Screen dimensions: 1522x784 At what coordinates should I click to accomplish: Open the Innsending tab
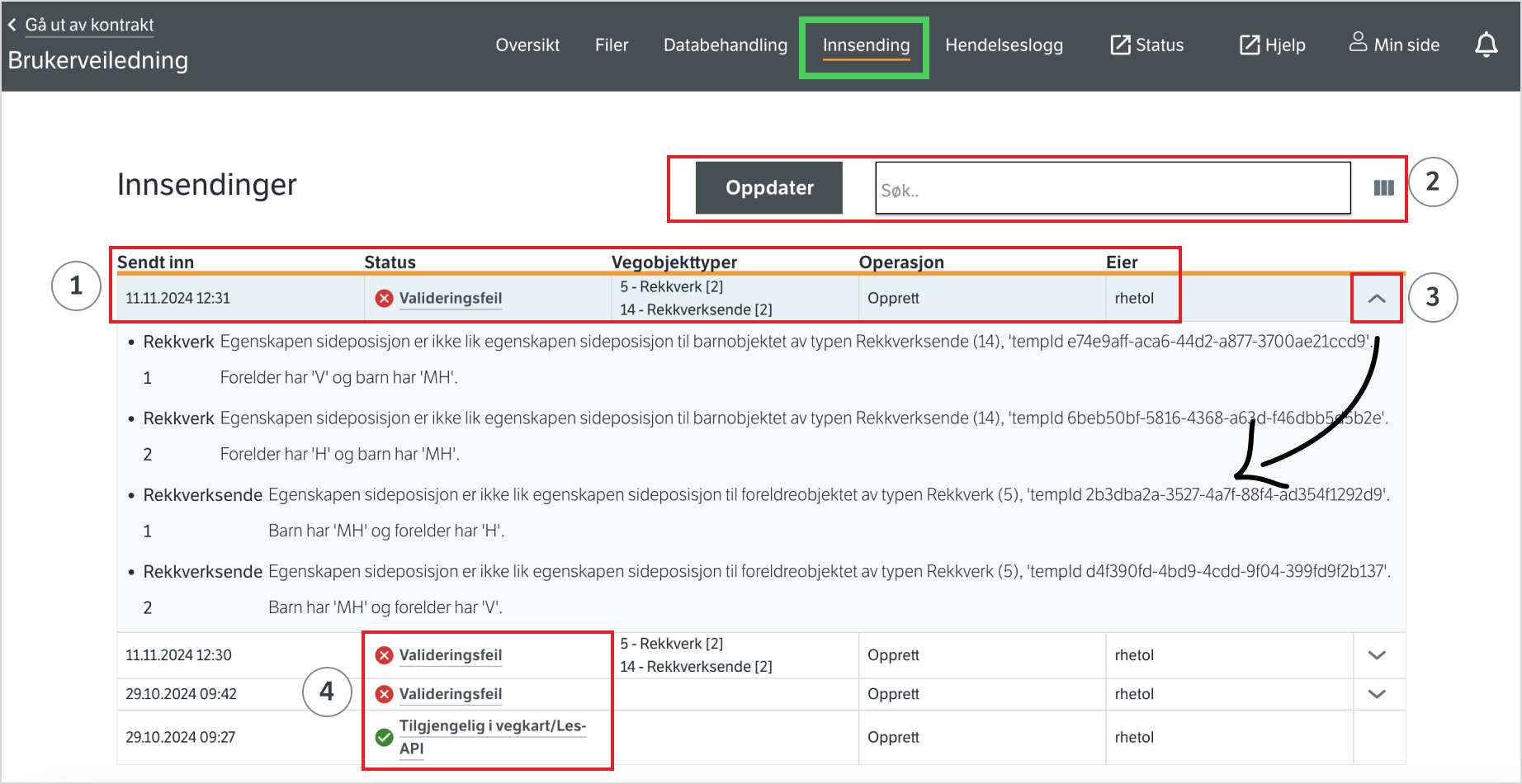pyautogui.click(x=866, y=45)
